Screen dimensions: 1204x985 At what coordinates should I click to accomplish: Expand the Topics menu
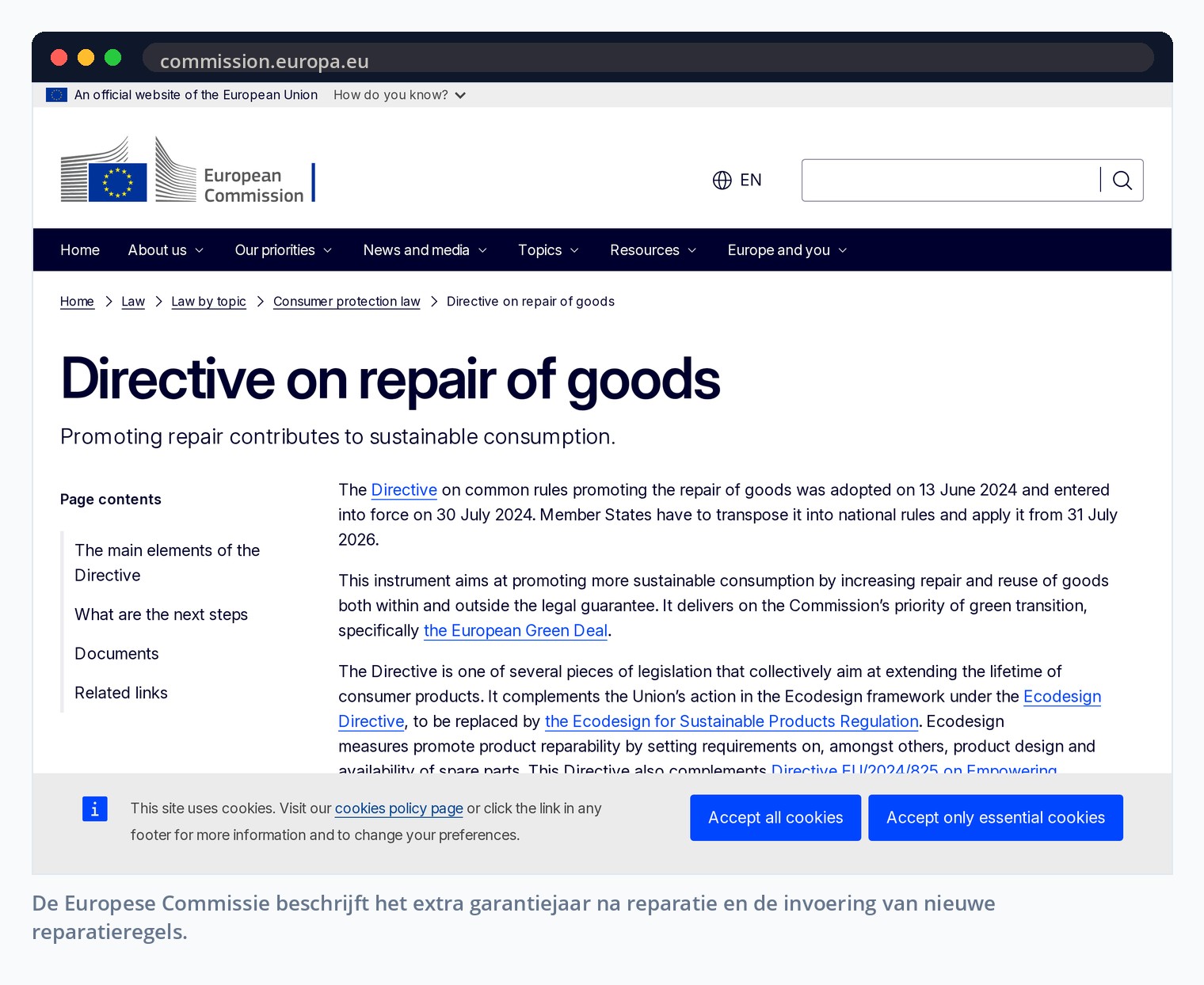pos(548,250)
